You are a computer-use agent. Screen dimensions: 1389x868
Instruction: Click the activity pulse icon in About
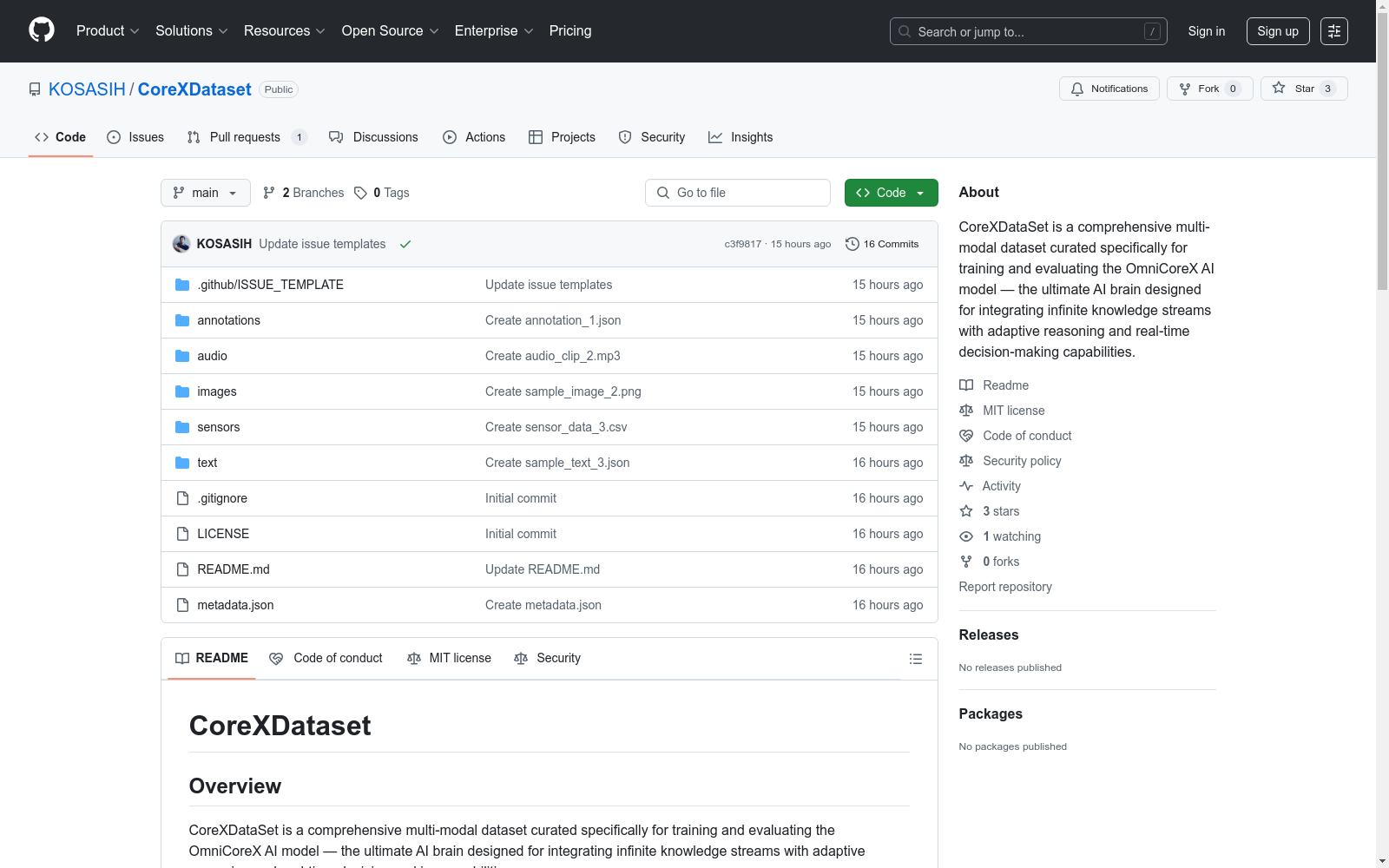(966, 486)
